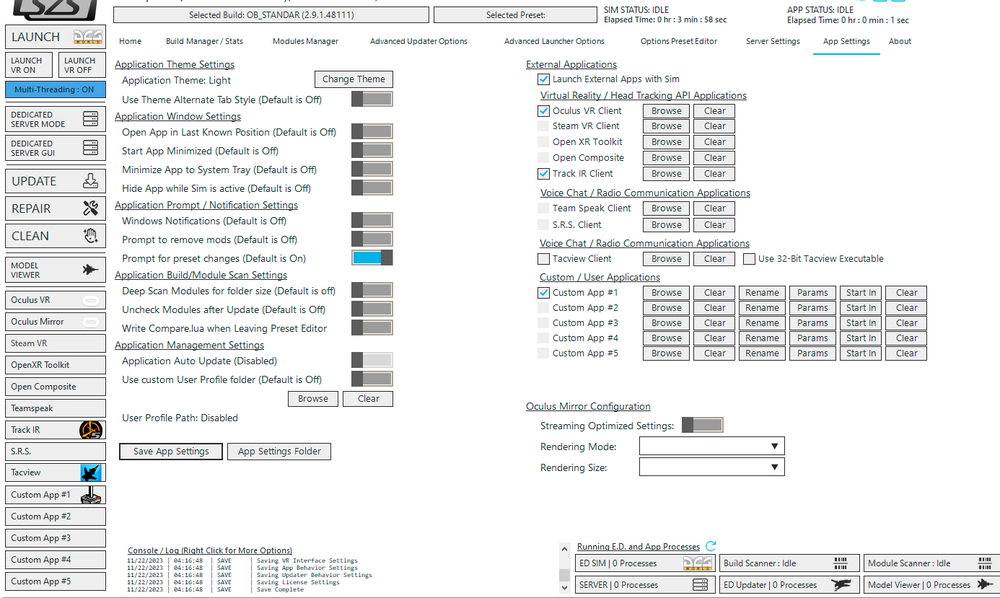
Task: Click Start In for Custom App #4
Action: tap(860, 339)
